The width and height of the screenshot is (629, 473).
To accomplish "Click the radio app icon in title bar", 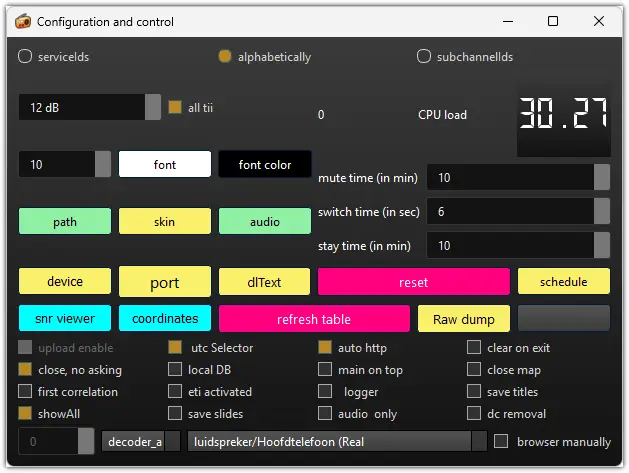I will point(23,21).
